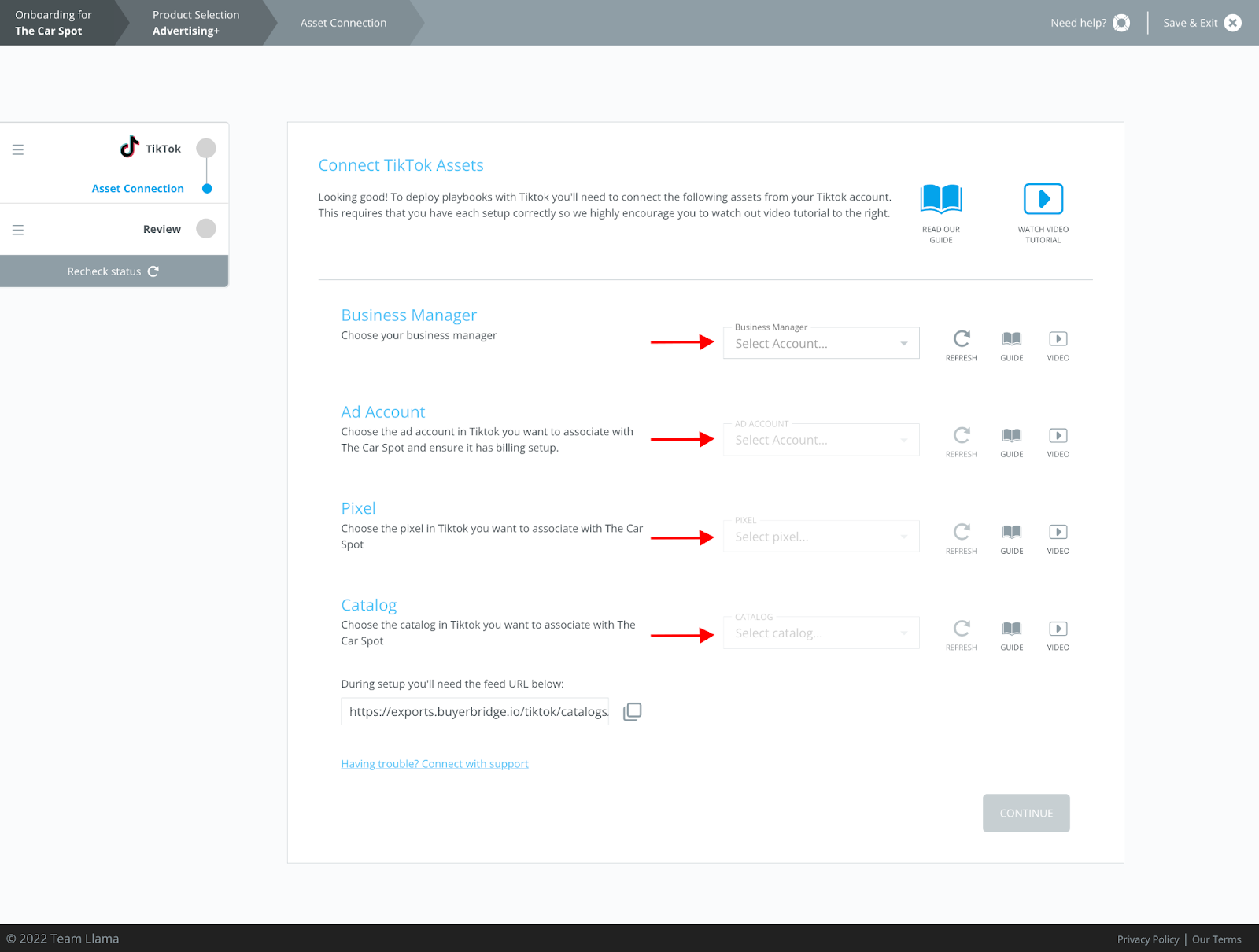Open the Read Our Guide book icon
Image resolution: width=1259 pixels, height=952 pixels.
941,199
